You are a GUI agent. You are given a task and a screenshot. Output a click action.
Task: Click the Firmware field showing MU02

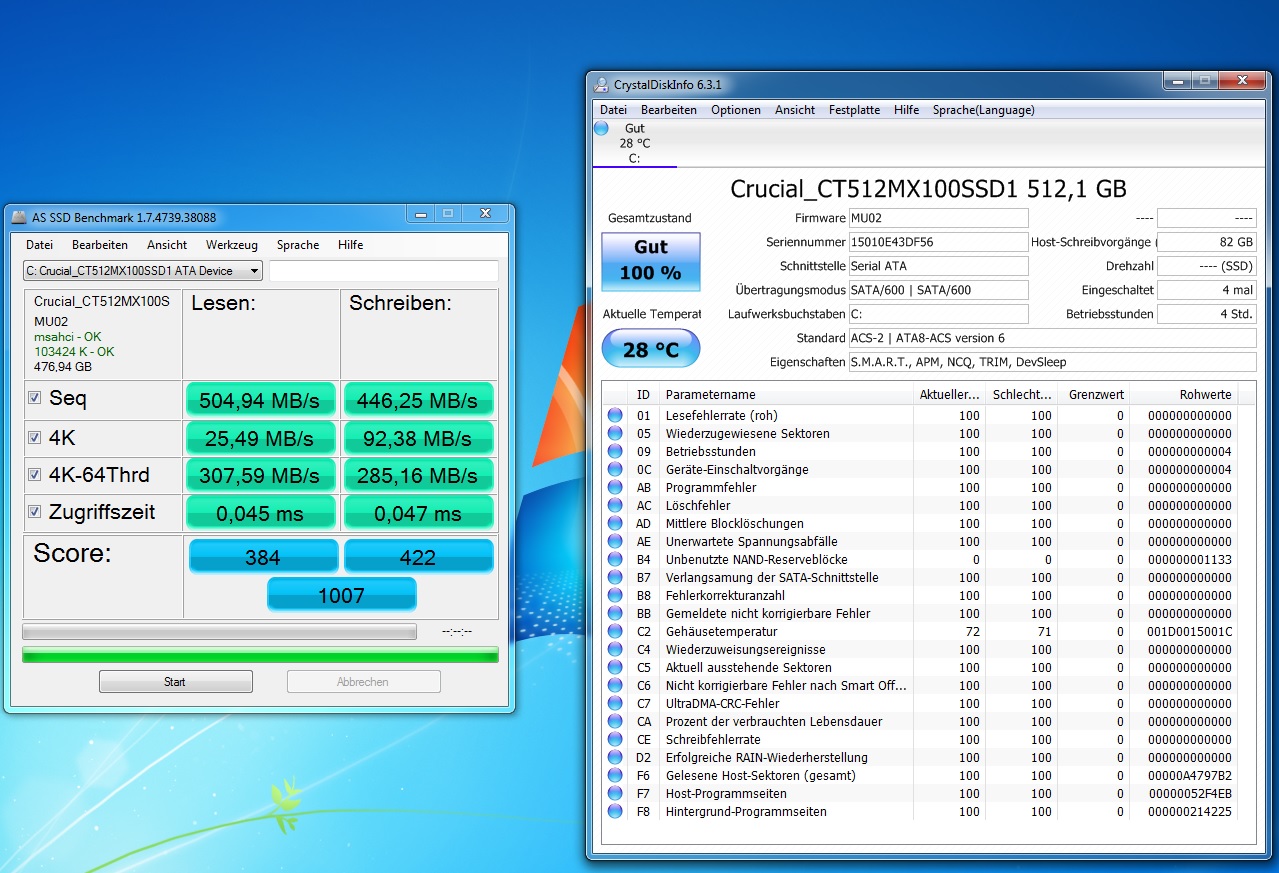938,218
